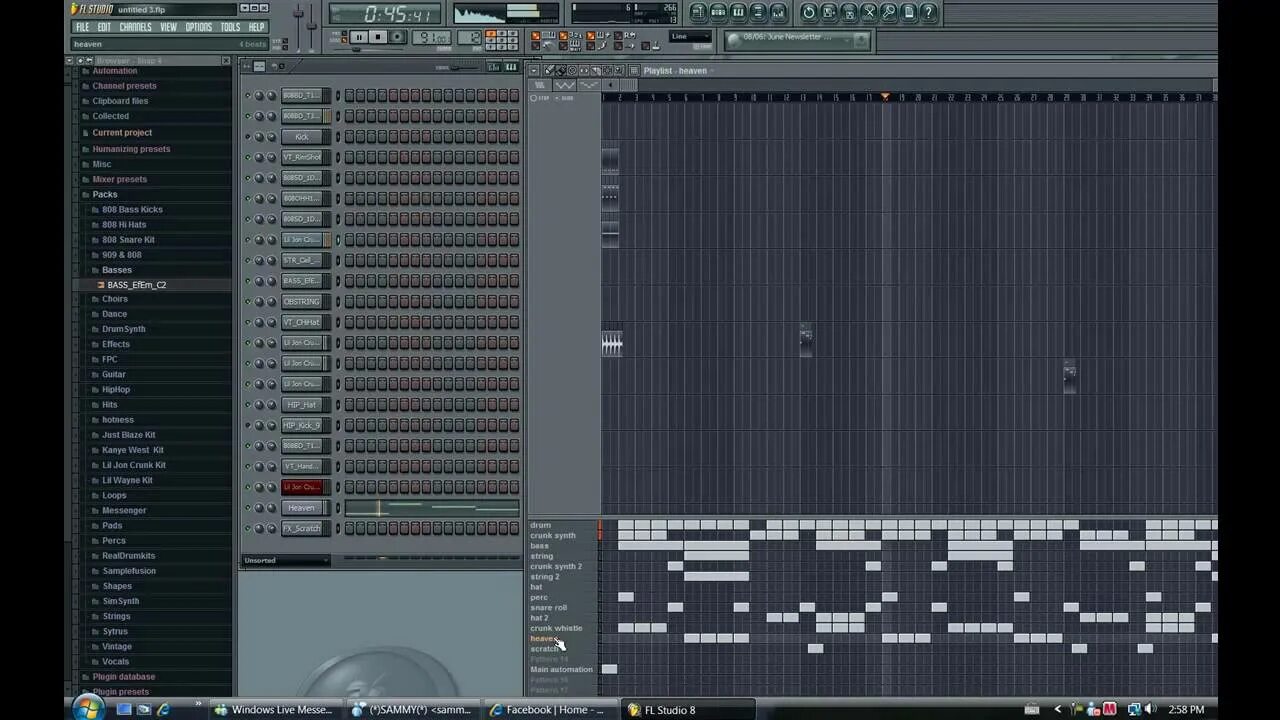Select the 'crunk whistle' pattern name
This screenshot has width=1280, height=720.
click(x=556, y=628)
